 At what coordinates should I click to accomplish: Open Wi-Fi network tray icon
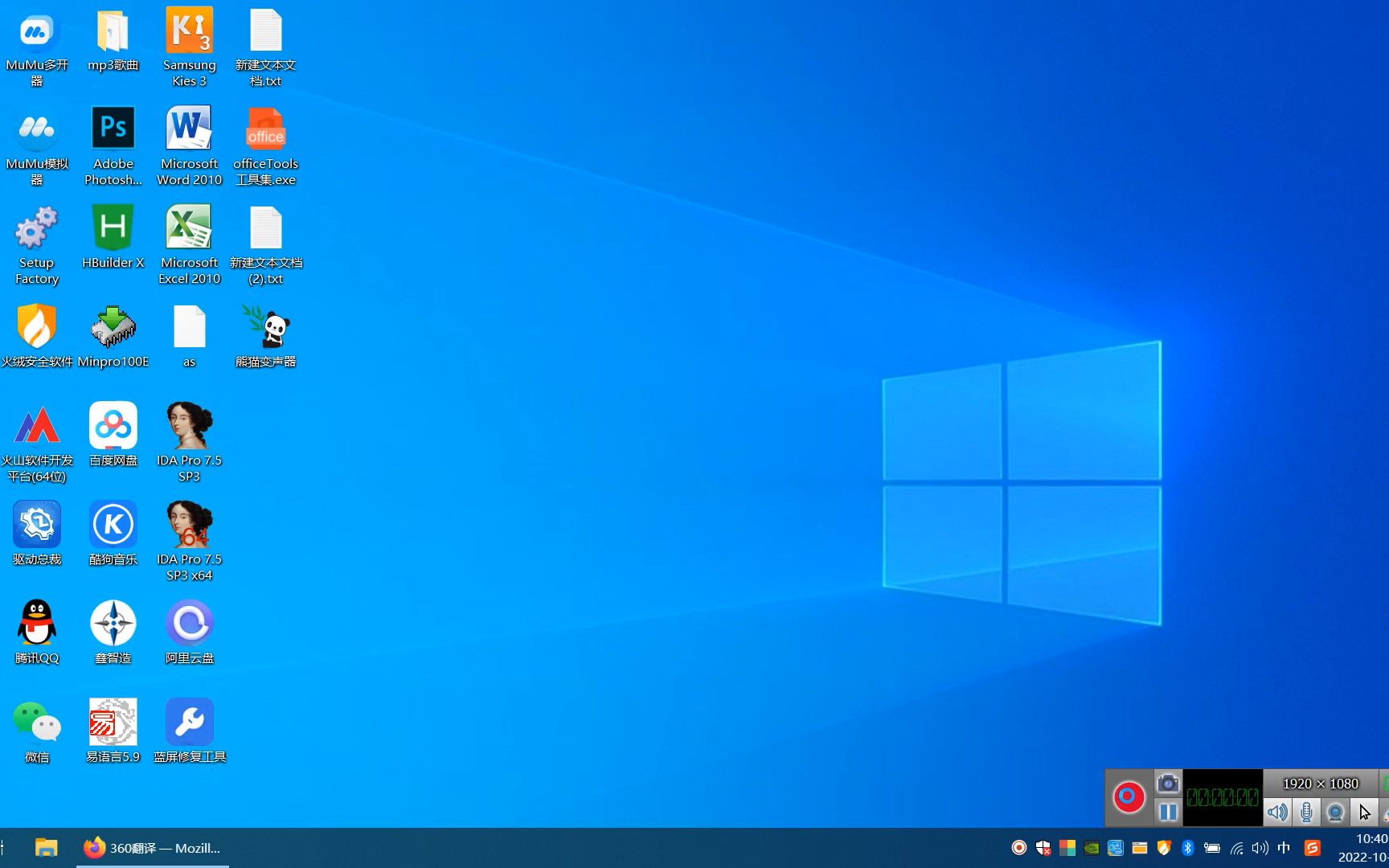[1236, 847]
